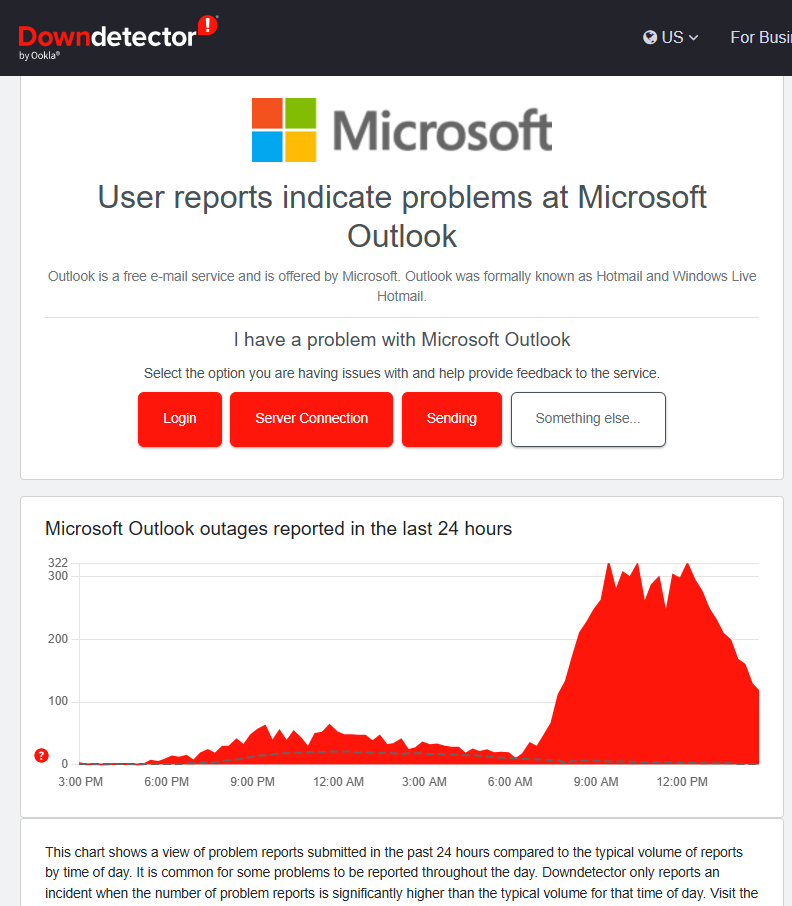Click the red question mark help icon
The height and width of the screenshot is (906, 792).
coord(42,755)
